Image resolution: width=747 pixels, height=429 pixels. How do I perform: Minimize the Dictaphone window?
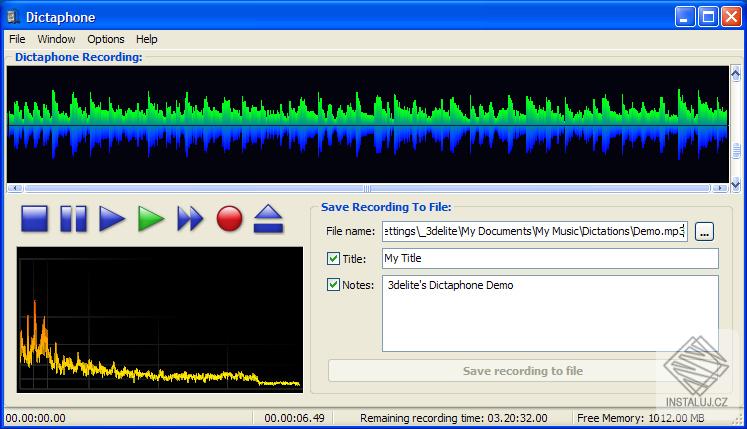click(x=685, y=17)
